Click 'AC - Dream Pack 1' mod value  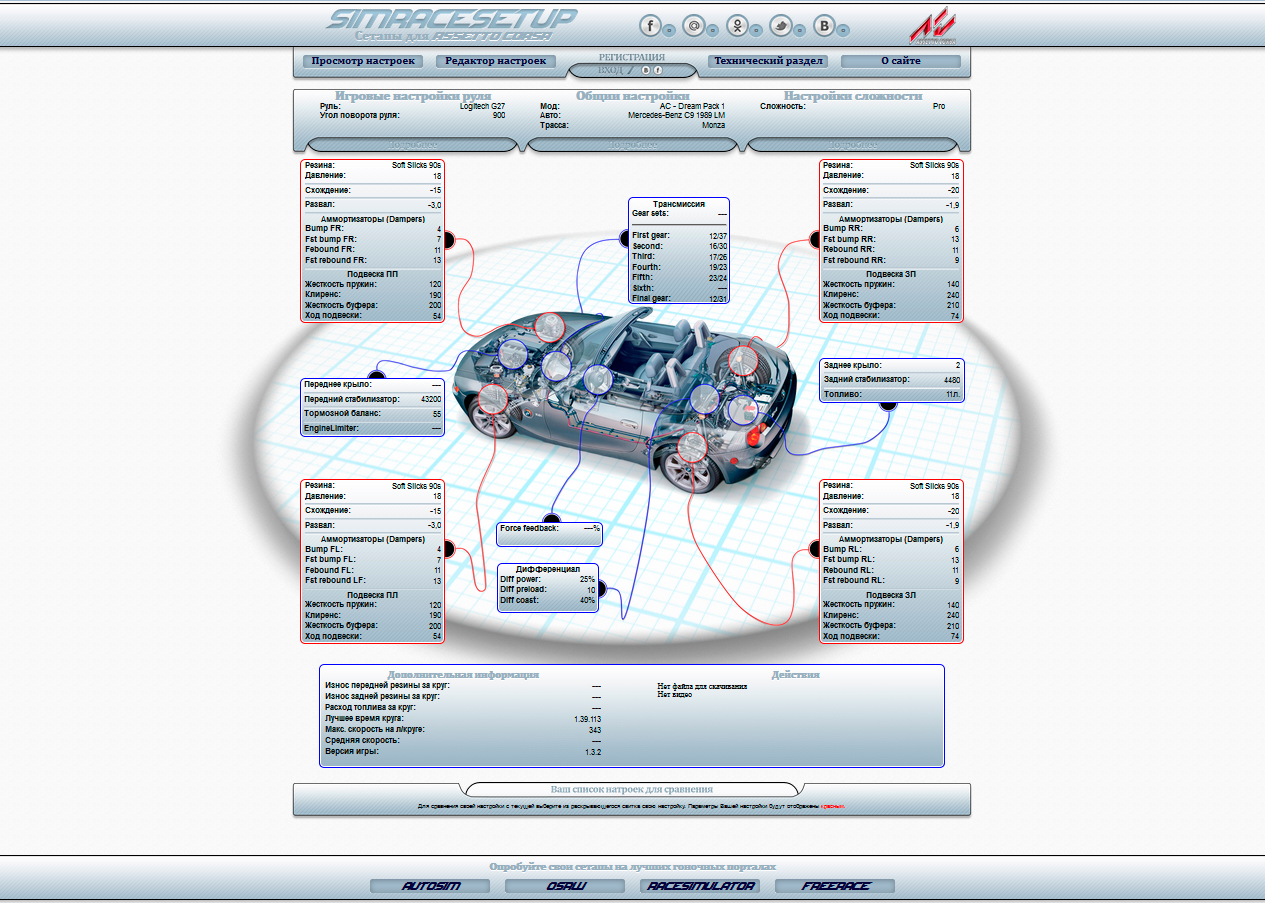pos(692,106)
